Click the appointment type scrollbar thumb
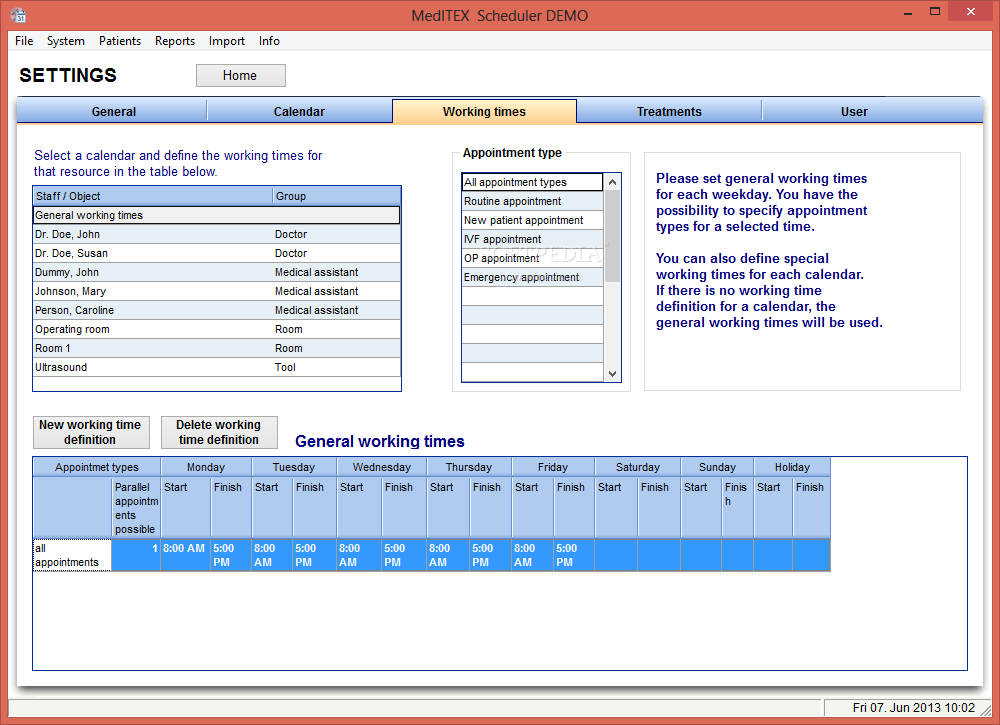This screenshot has height=725, width=1000. [612, 236]
